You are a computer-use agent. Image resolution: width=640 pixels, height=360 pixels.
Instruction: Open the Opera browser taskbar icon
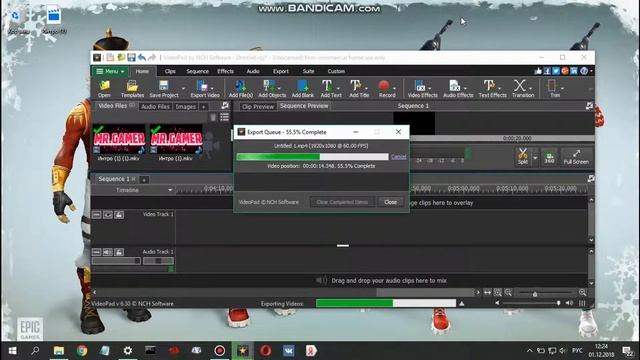pos(266,351)
